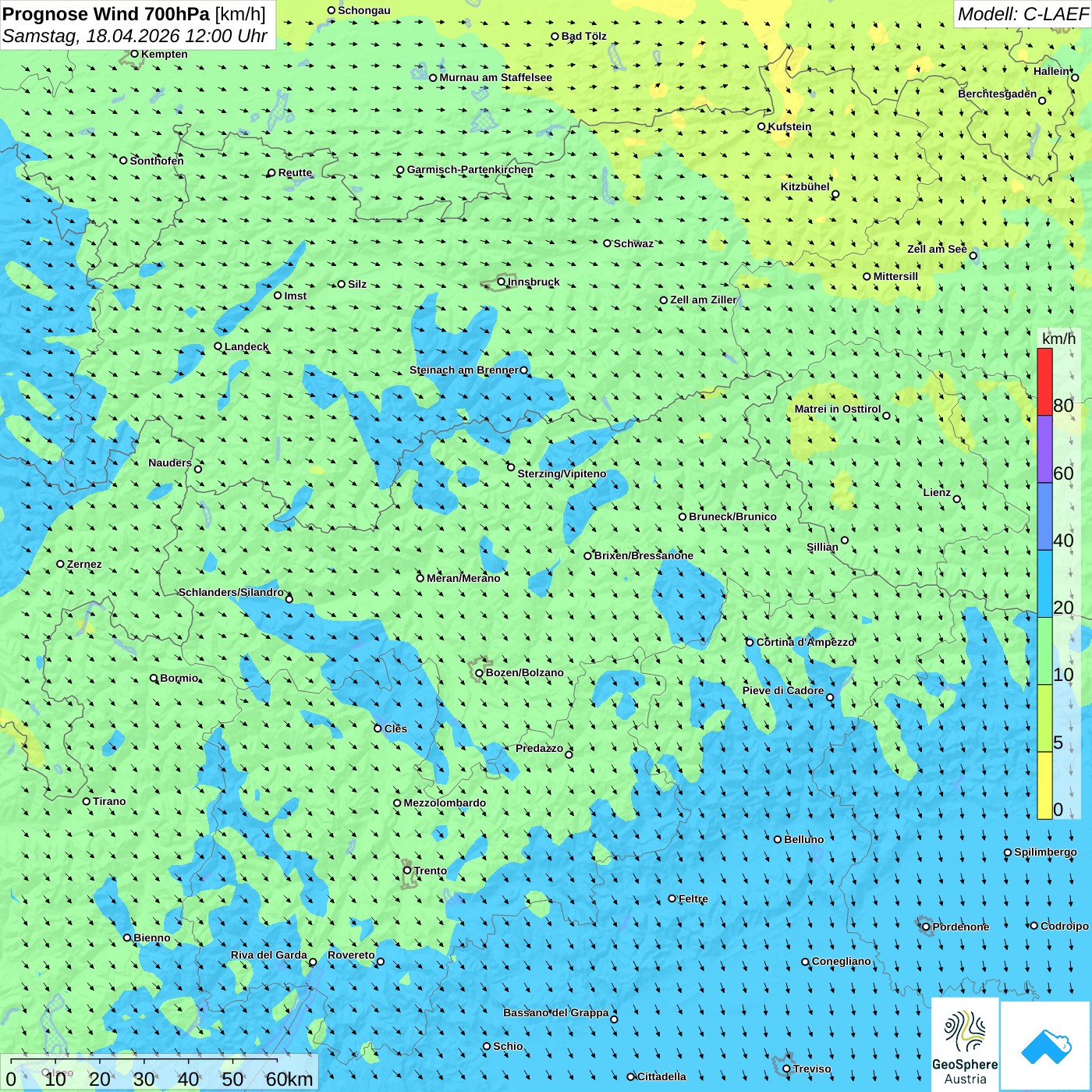This screenshot has height=1092, width=1092.
Task: Click the Tirano location marker
Action: click(87, 801)
